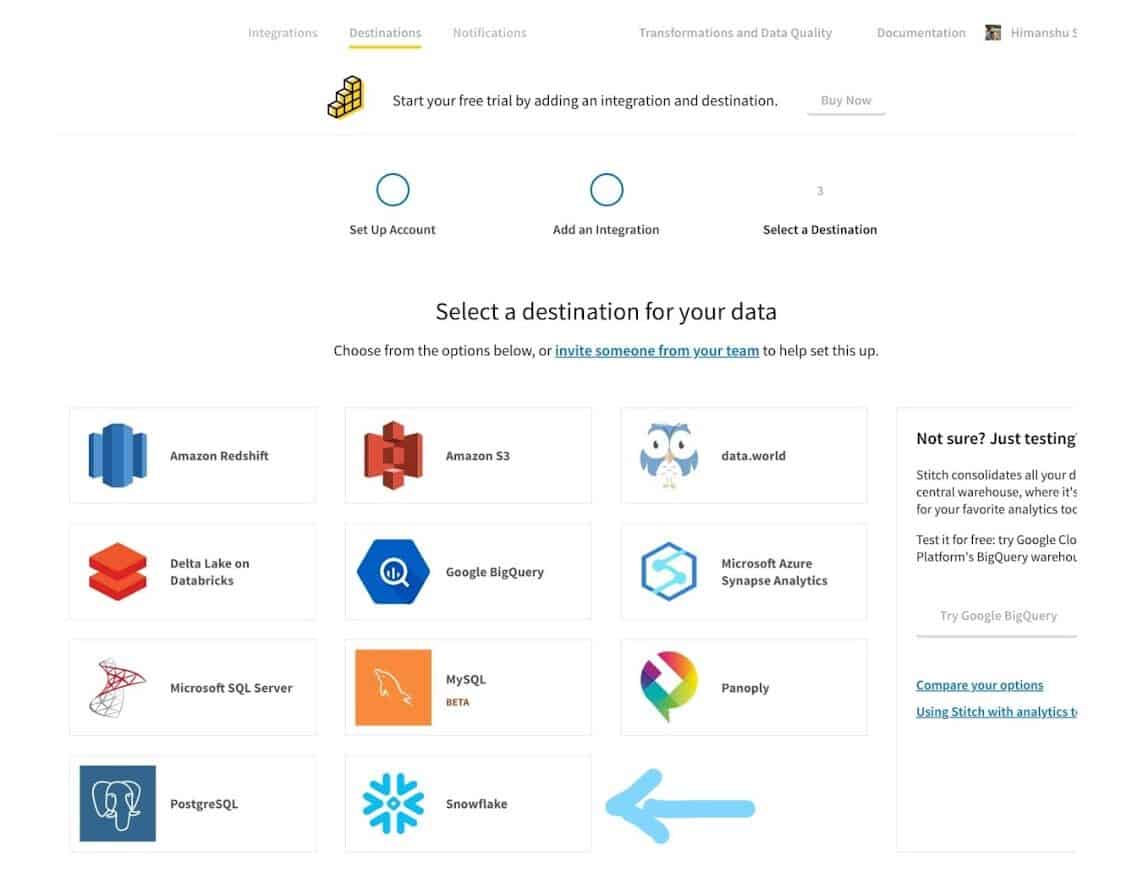
Task: Open Using Stitch with analytics link
Action: click(x=997, y=711)
